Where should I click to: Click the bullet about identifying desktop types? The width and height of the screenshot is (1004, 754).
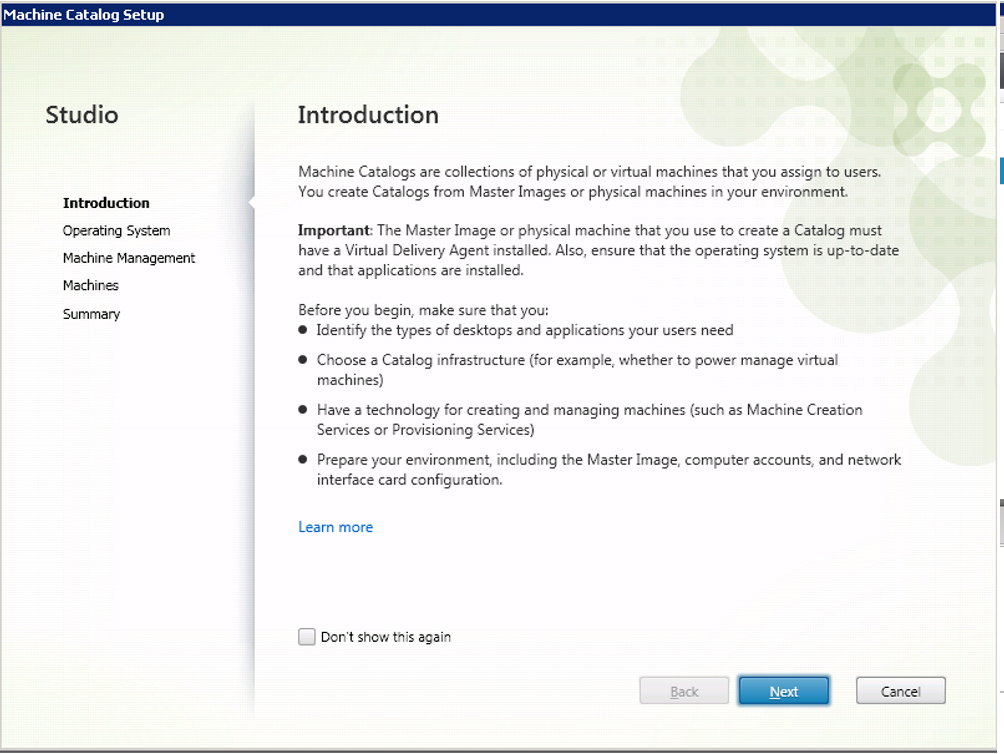pos(524,330)
